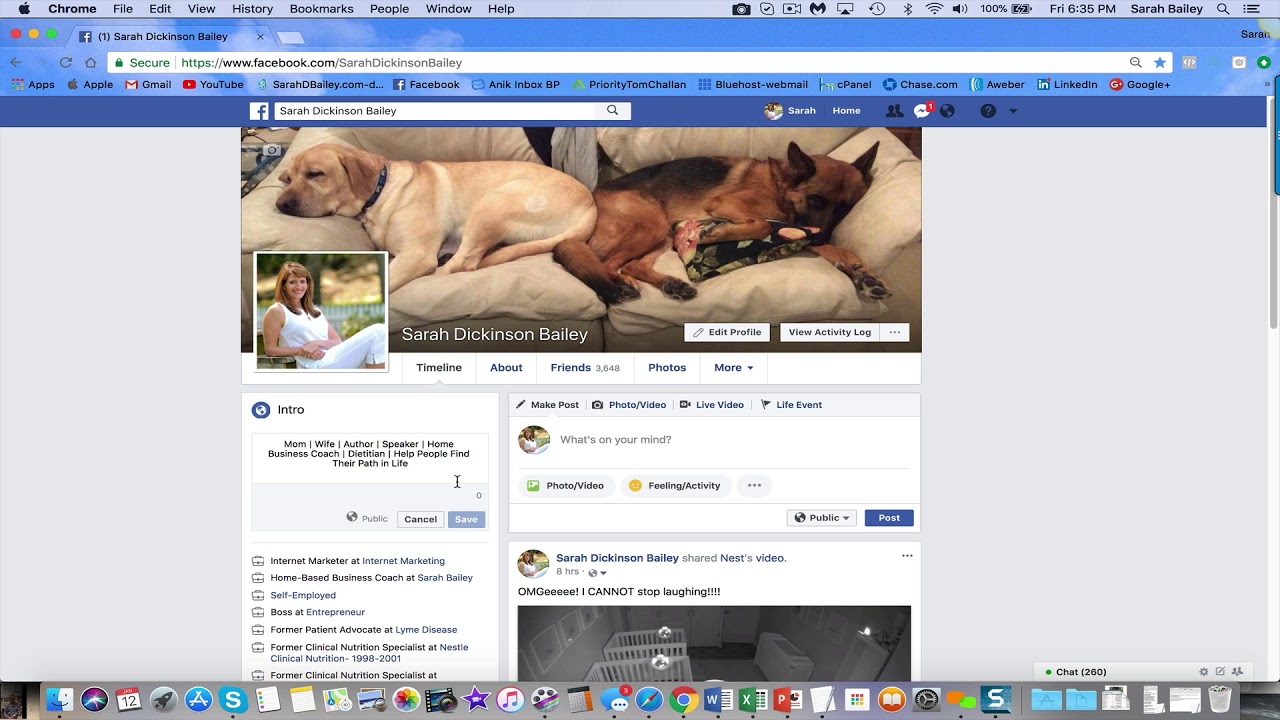Click the cover photo camera icon

[271, 151]
